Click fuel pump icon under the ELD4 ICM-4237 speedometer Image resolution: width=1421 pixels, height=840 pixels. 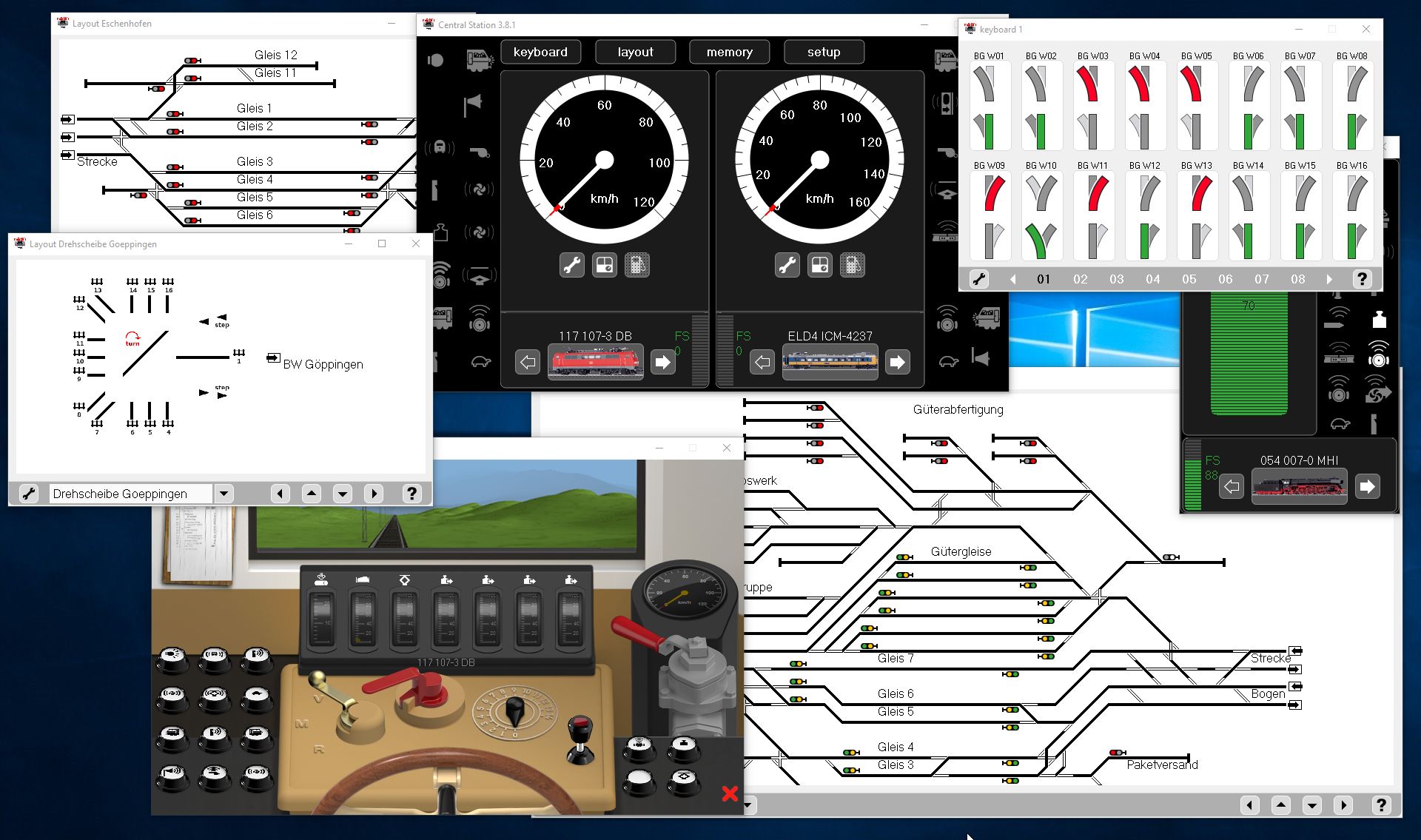click(853, 265)
